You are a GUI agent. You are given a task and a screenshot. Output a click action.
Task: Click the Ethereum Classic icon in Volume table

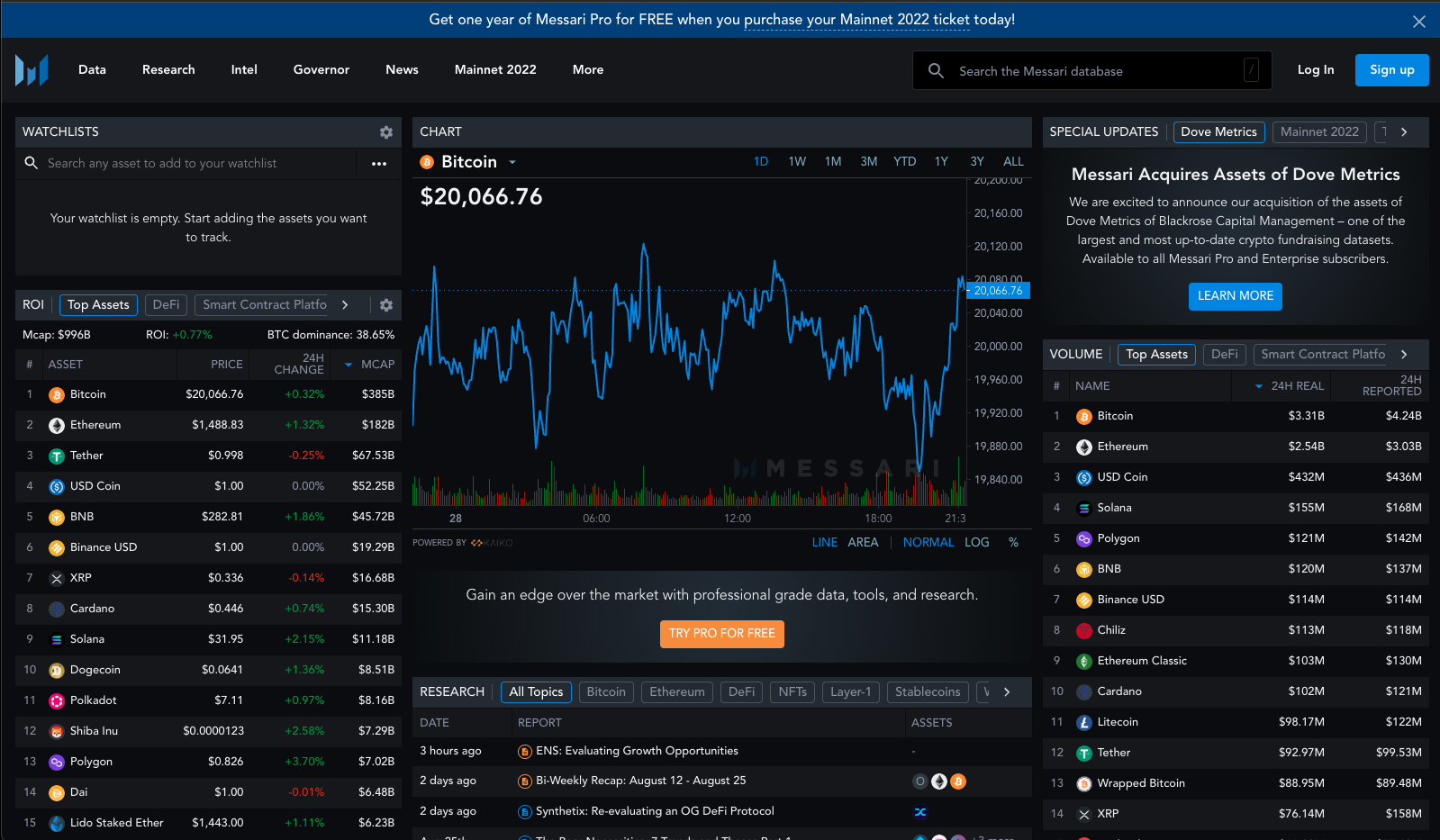[1084, 662]
